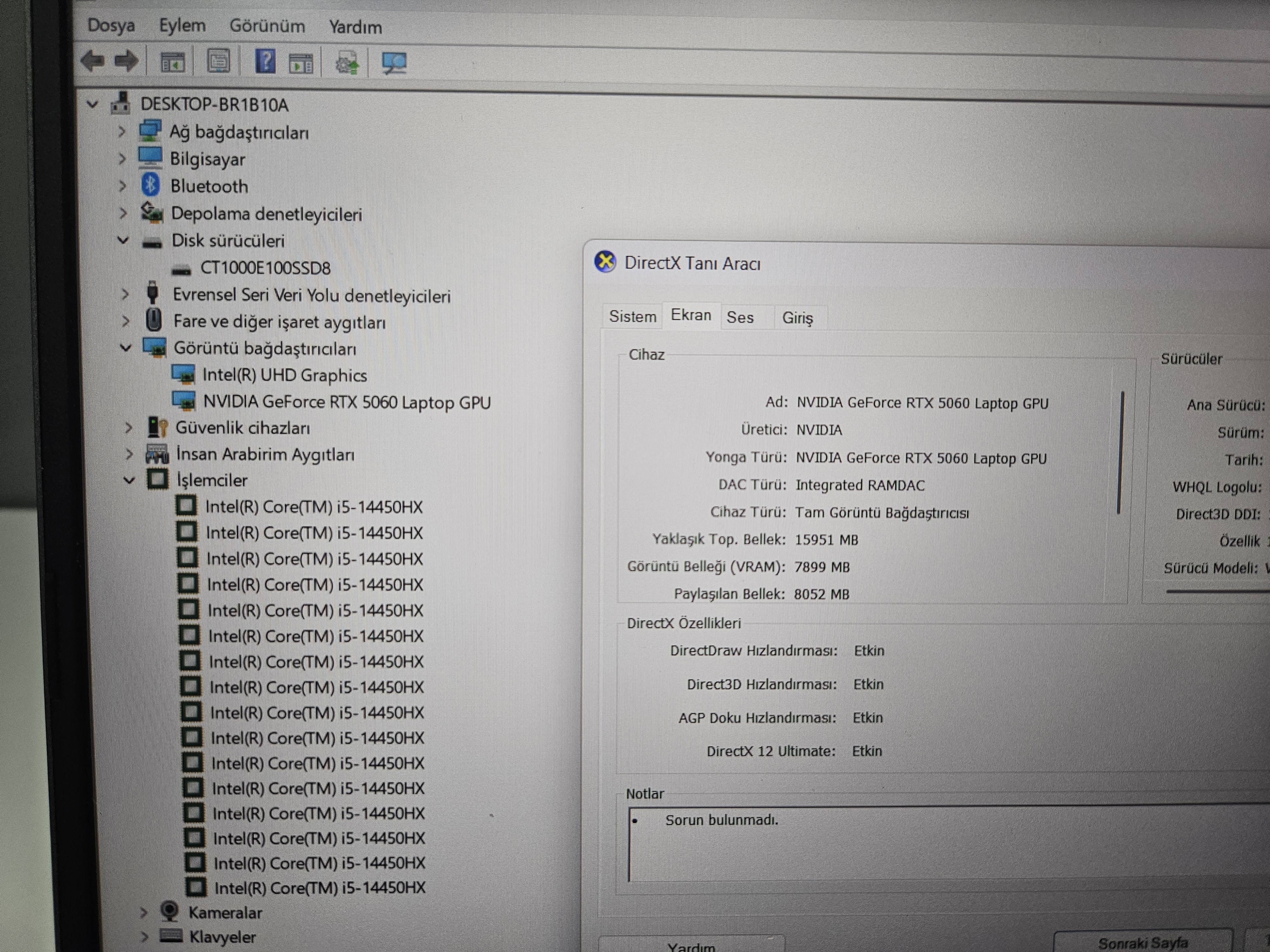The height and width of the screenshot is (952, 1270).
Task: Open the Yardım menu in Device Manager
Action: point(355,27)
